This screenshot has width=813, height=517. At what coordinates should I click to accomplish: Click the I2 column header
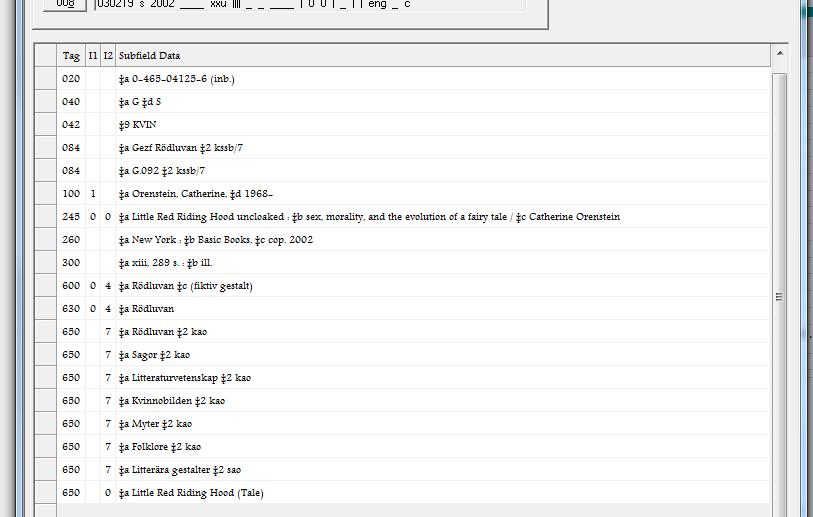[108, 55]
